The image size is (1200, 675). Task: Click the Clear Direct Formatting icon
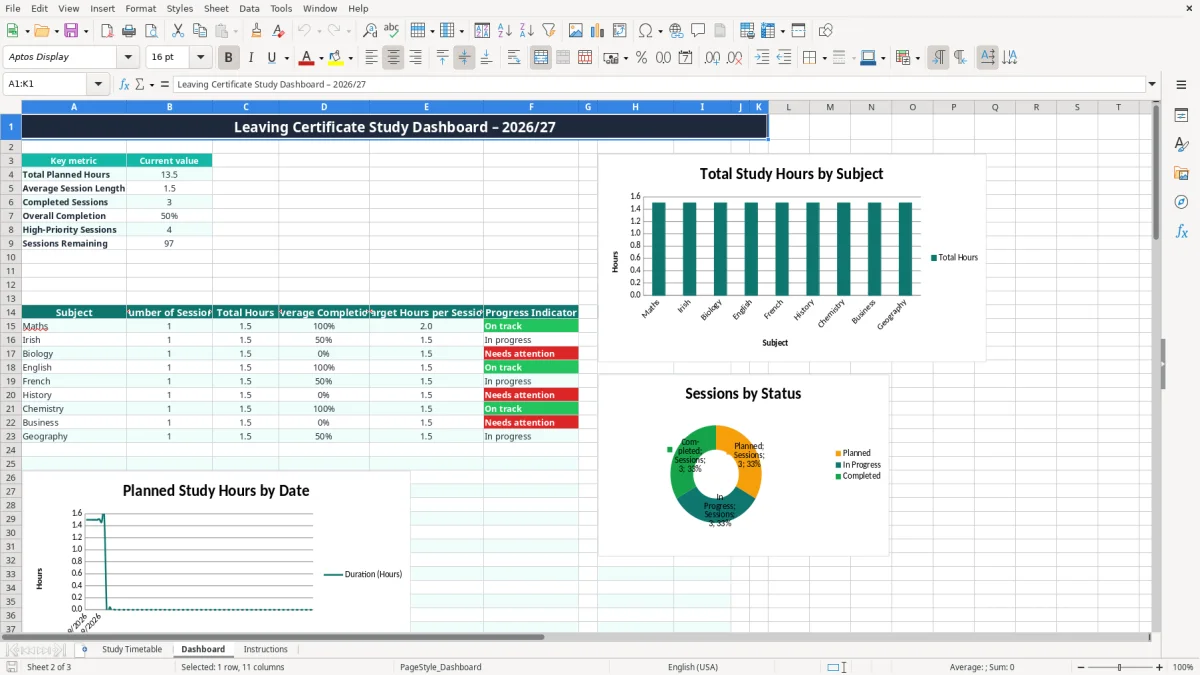[279, 31]
